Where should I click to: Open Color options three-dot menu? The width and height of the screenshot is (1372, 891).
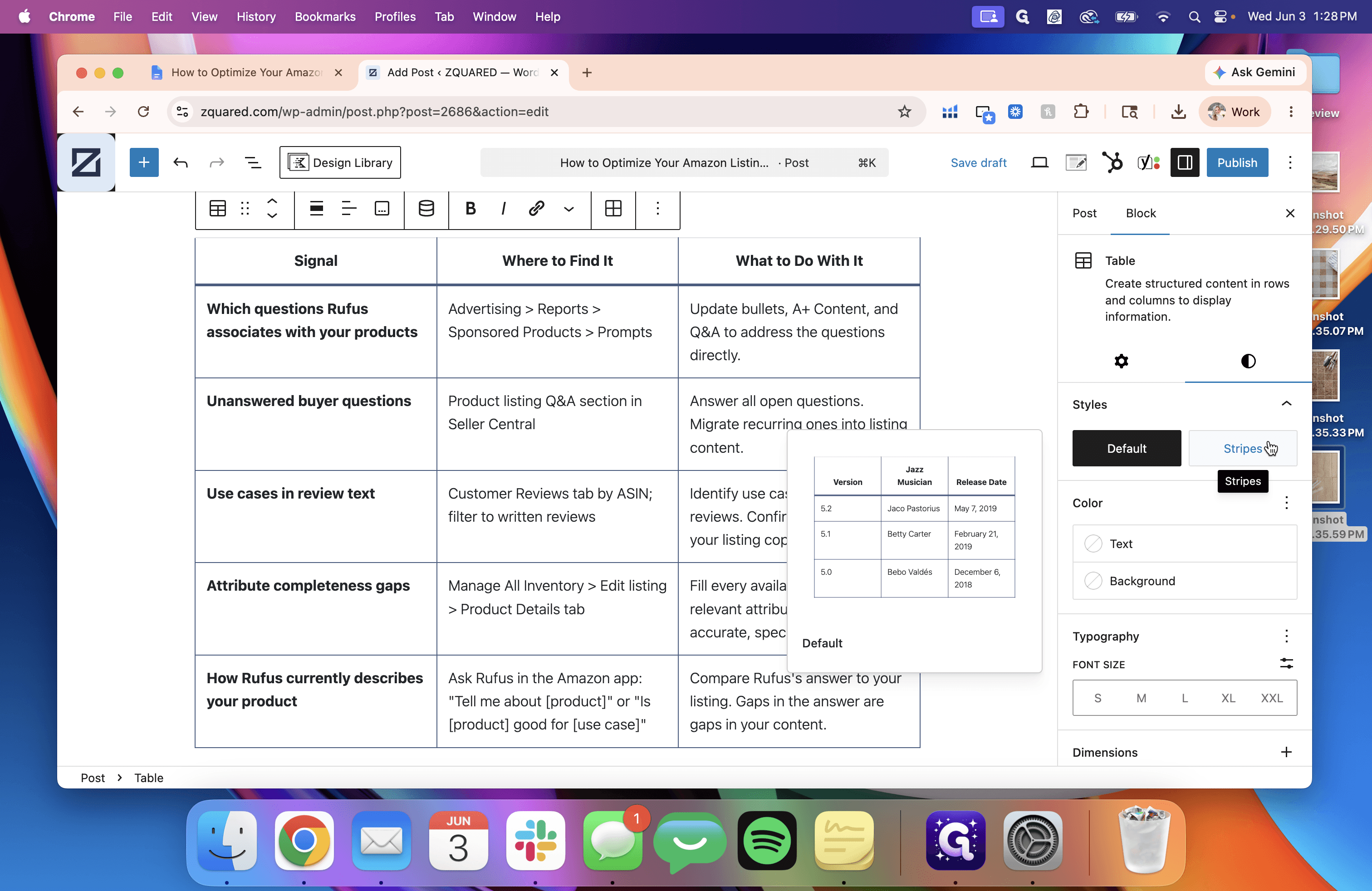[x=1286, y=503]
